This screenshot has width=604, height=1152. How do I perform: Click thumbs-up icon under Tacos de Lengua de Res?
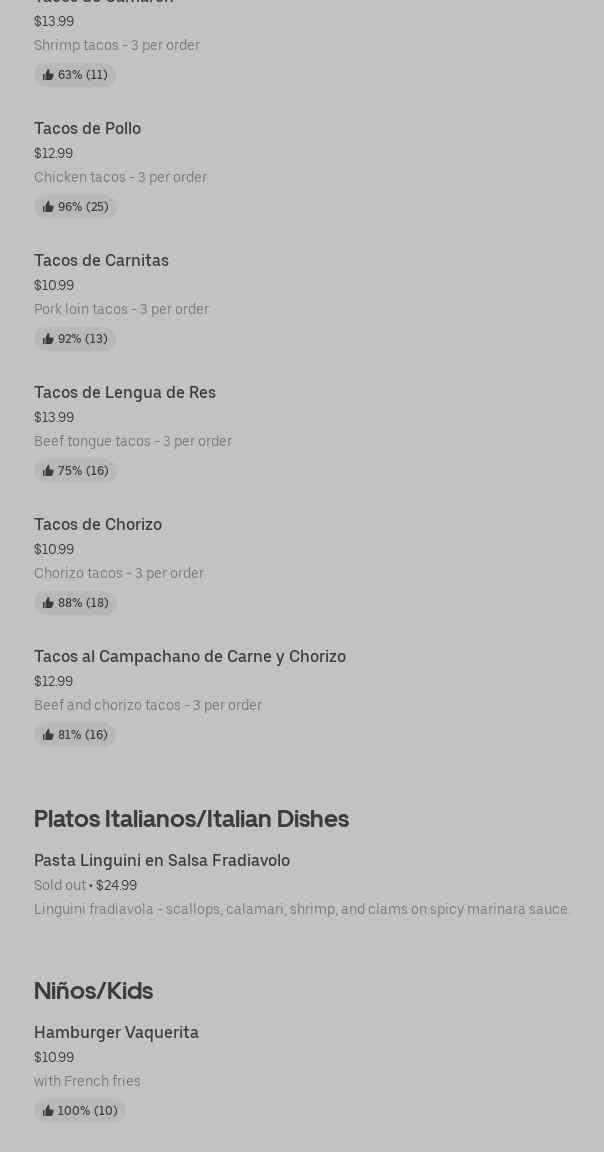coord(48,471)
